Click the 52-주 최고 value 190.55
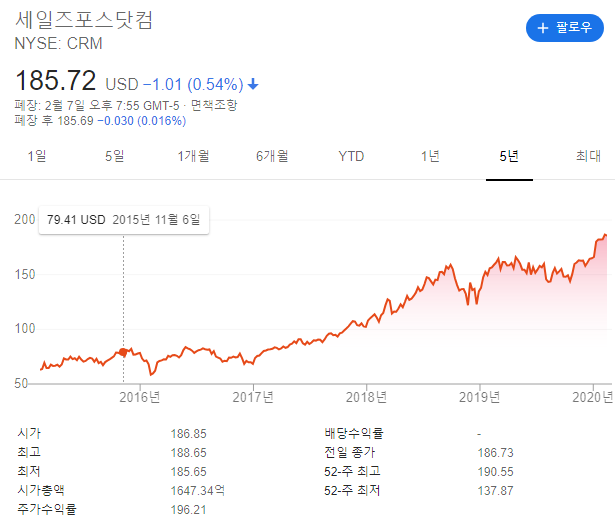 (495, 471)
